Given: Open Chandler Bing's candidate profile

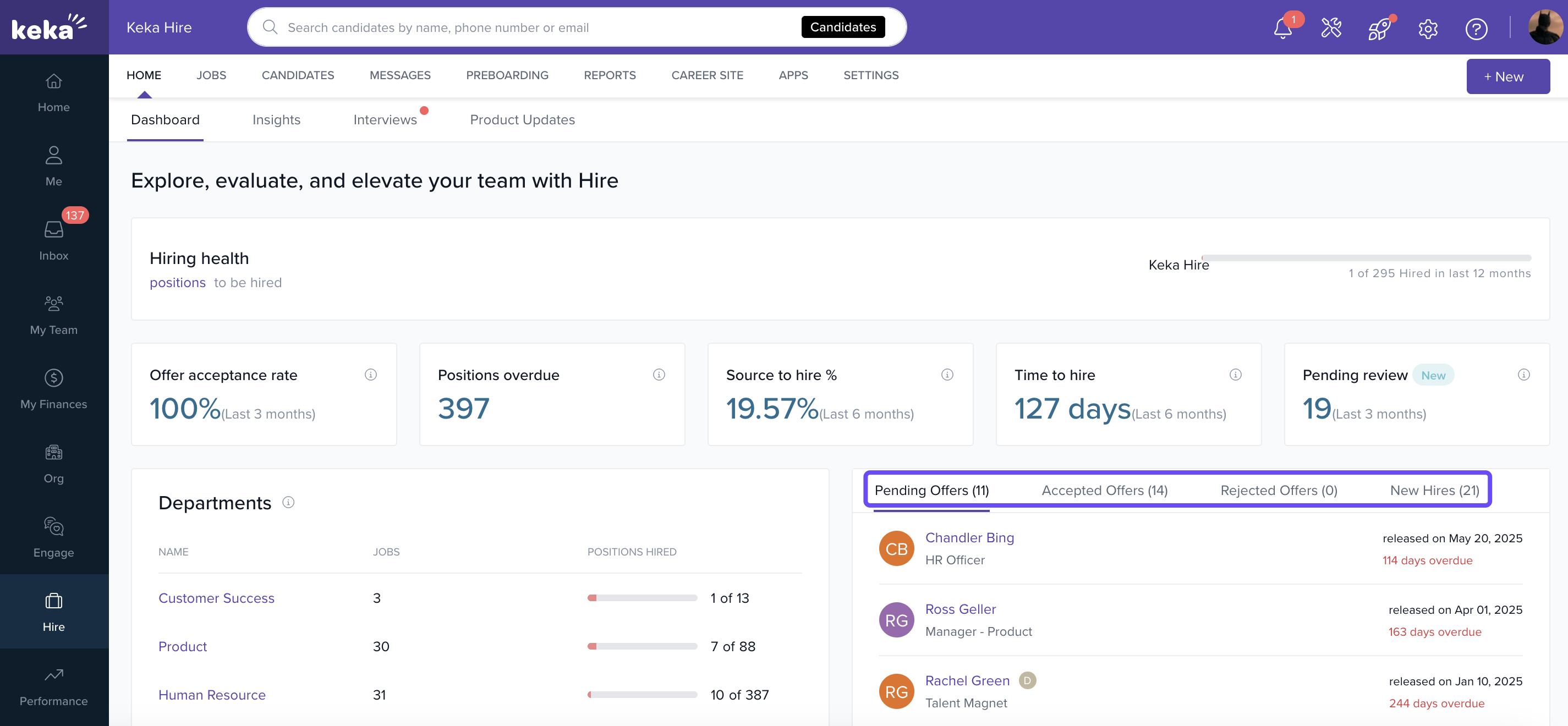Looking at the screenshot, I should (x=969, y=538).
